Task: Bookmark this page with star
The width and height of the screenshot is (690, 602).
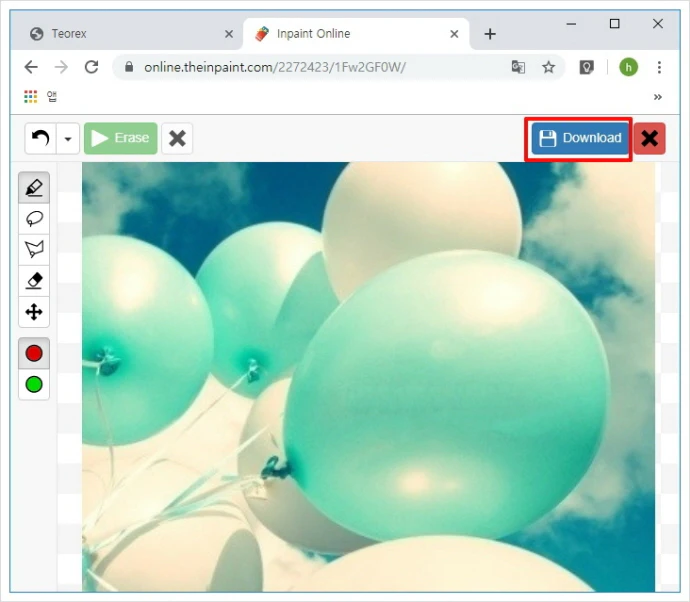Action: (x=548, y=67)
